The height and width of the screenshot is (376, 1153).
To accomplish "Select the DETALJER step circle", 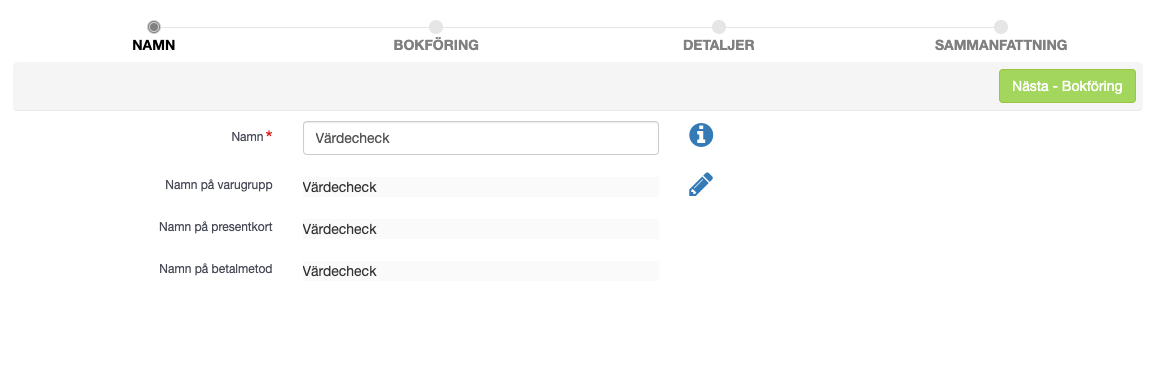I will [x=718, y=27].
